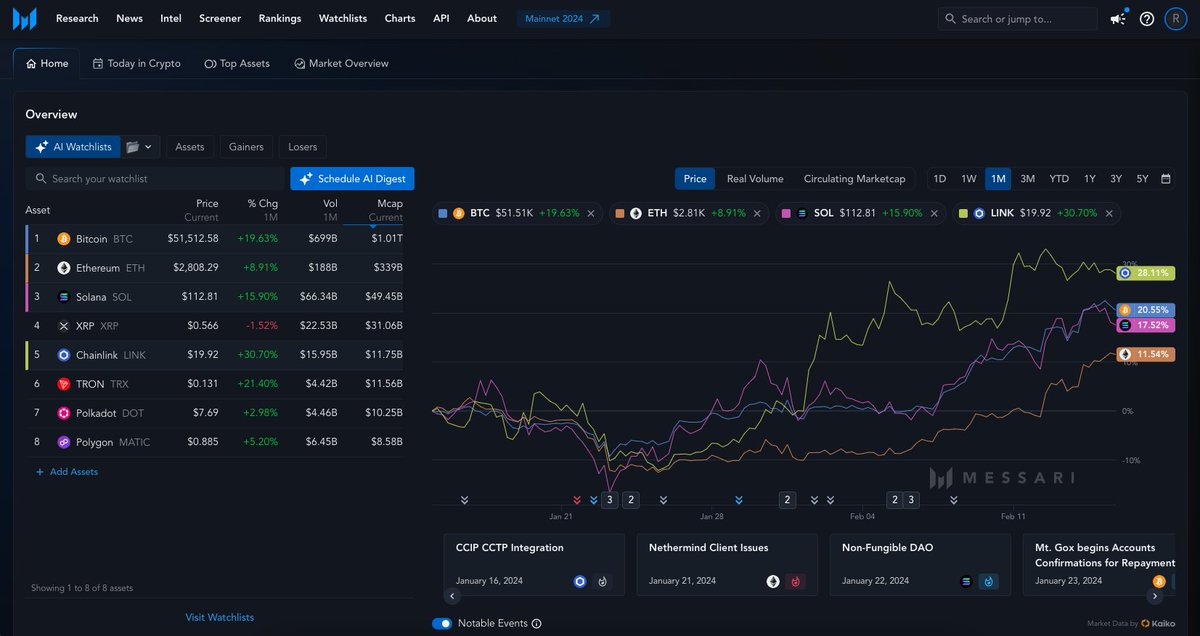Screen dimensions: 1200x636
Task: Click the Solana icon on Non-Fungible DAO card
Action: [966, 581]
